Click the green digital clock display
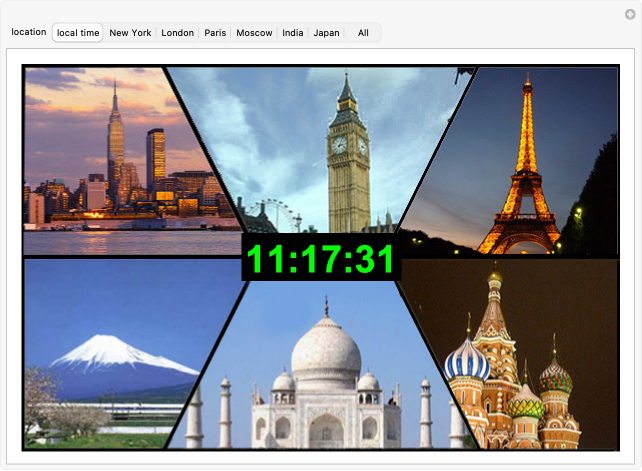Viewport: 642px width, 471px height. coord(321,259)
